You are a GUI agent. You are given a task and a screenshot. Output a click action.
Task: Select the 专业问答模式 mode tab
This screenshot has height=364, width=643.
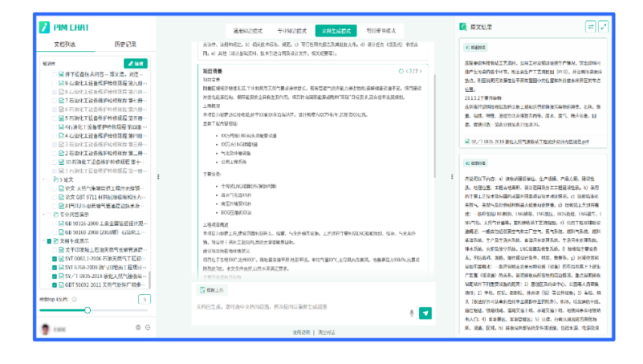click(292, 31)
